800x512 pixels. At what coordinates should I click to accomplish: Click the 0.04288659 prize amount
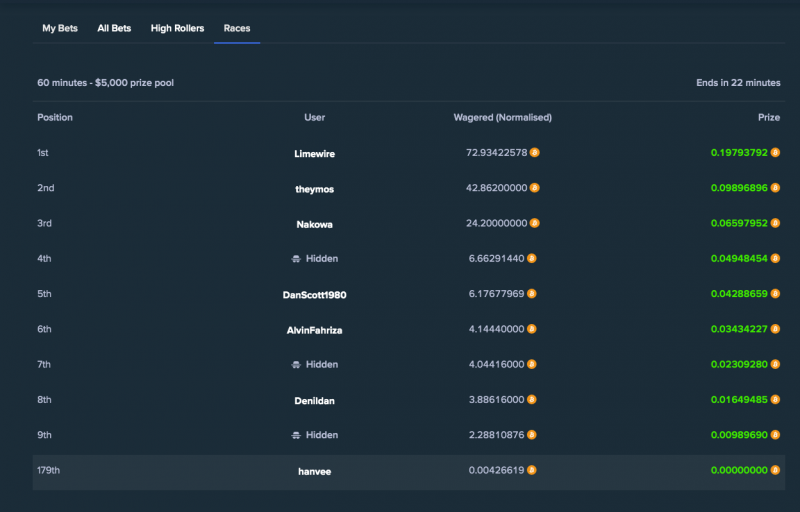(x=739, y=294)
